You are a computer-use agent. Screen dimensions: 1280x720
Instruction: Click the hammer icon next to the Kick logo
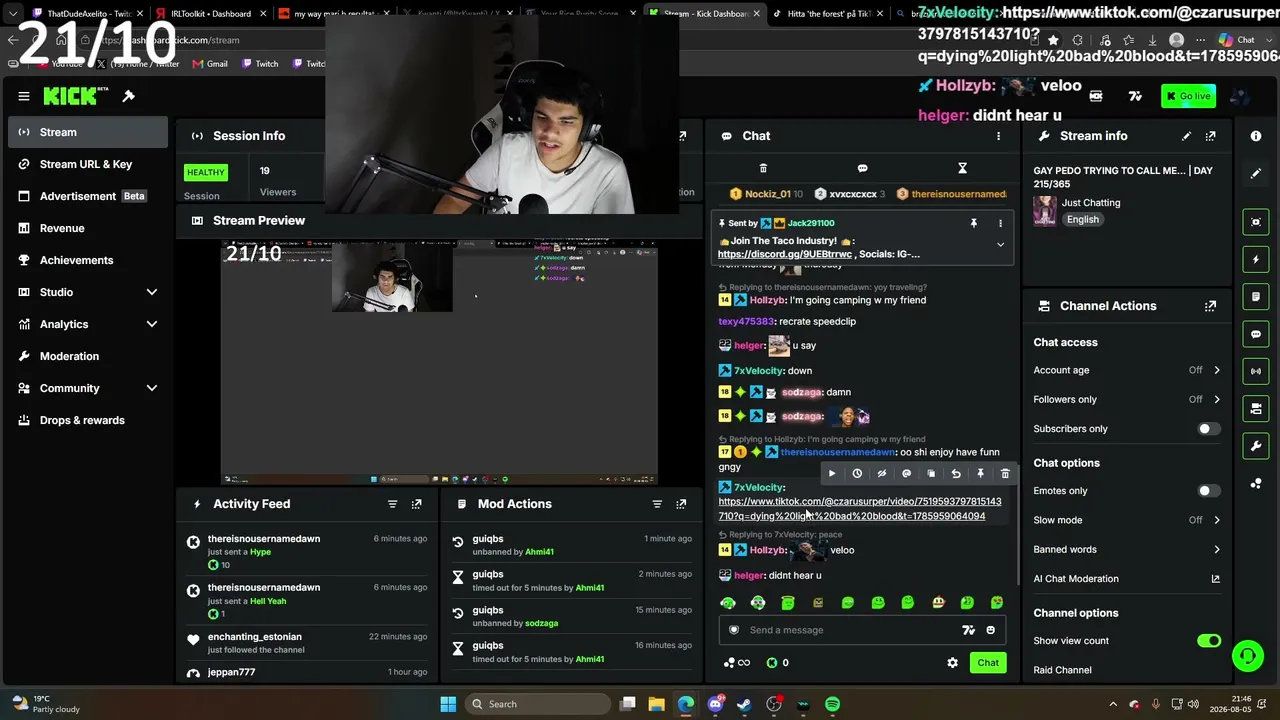[129, 96]
